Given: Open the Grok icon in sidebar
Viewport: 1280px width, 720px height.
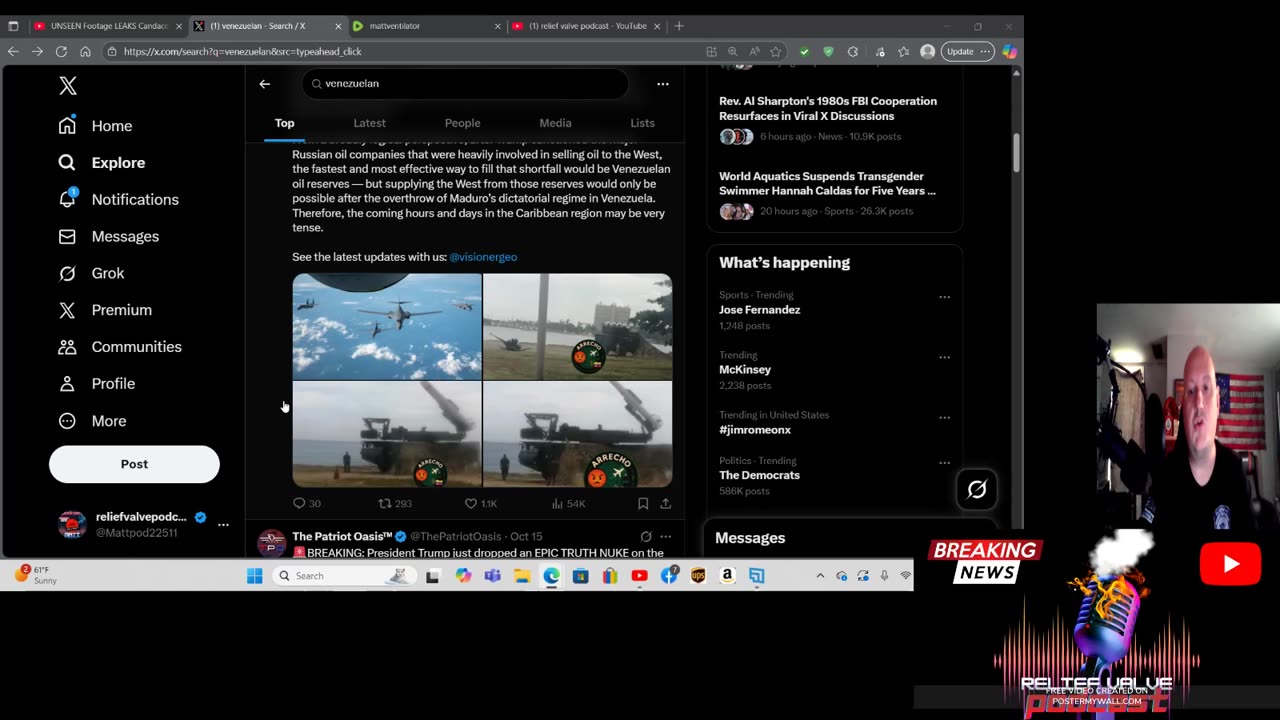Looking at the screenshot, I should pyautogui.click(x=67, y=273).
